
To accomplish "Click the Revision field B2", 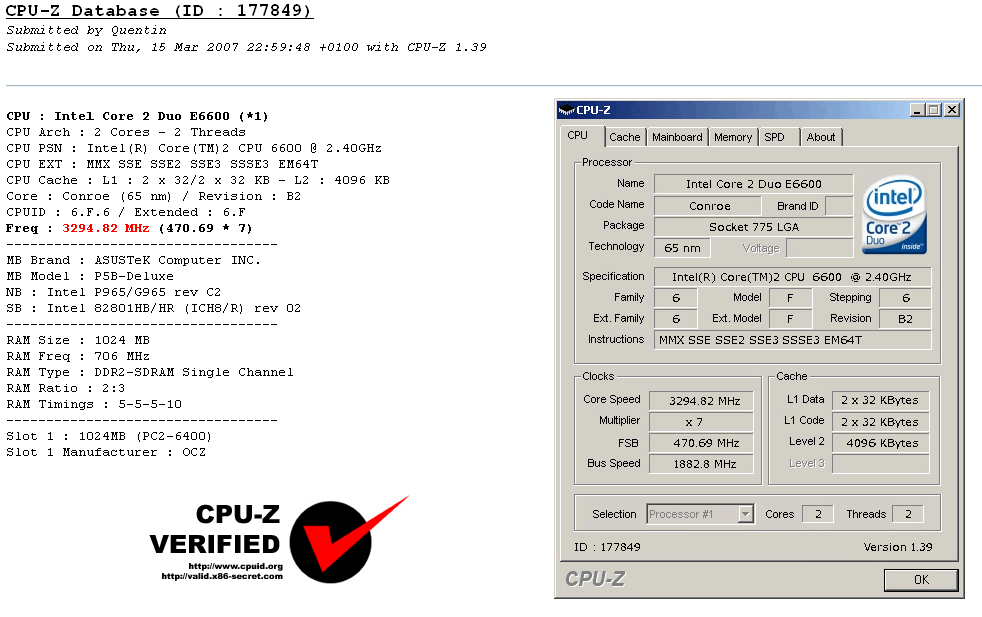I will click(905, 319).
